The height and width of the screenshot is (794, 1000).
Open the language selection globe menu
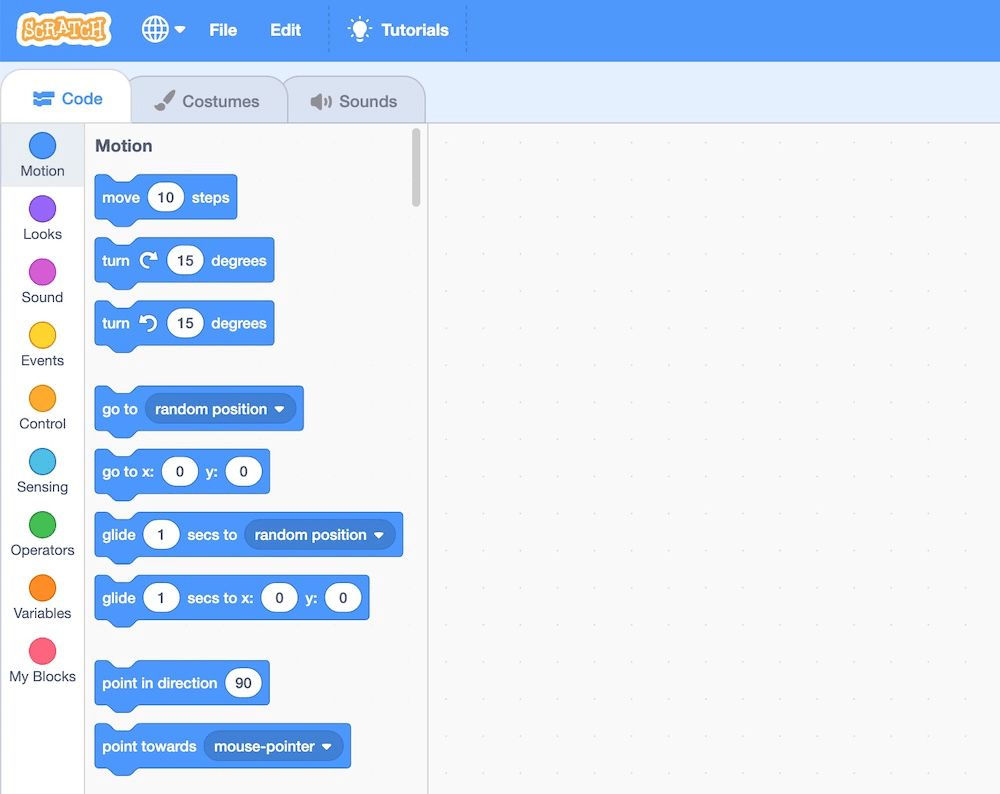click(163, 29)
